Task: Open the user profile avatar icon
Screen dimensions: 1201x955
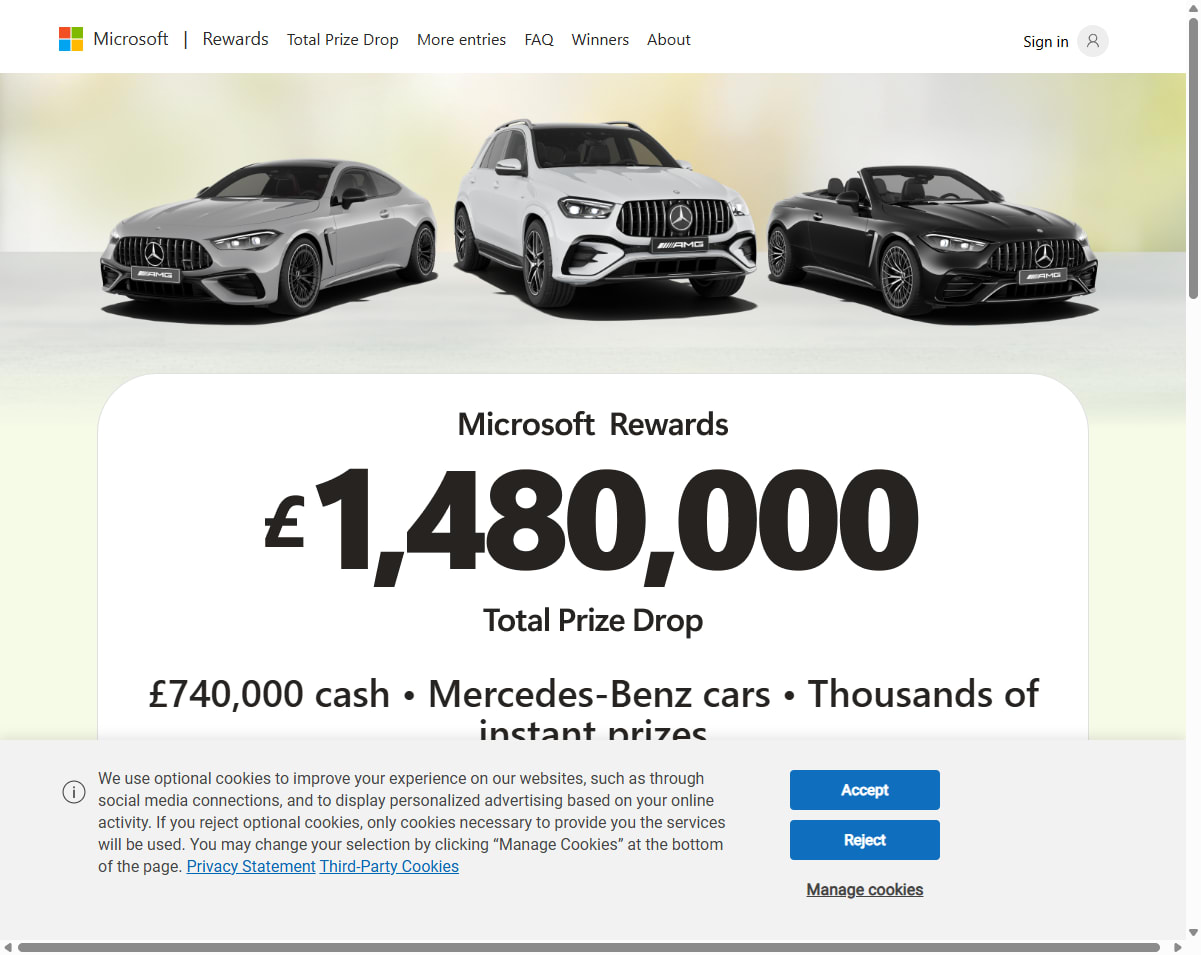Action: (1093, 41)
